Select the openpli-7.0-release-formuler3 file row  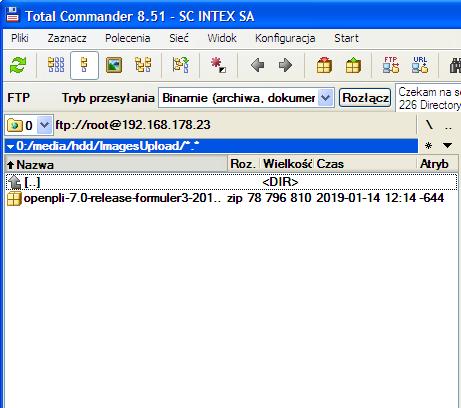pos(232,198)
